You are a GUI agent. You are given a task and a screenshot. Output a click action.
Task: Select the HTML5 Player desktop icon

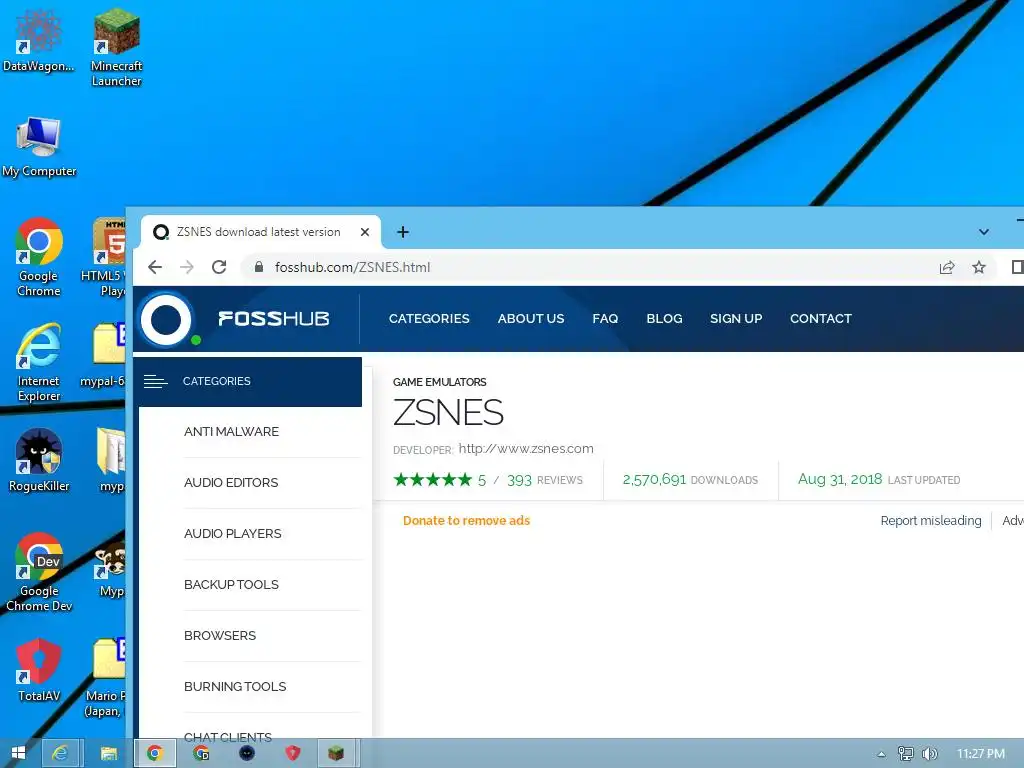pyautogui.click(x=103, y=257)
